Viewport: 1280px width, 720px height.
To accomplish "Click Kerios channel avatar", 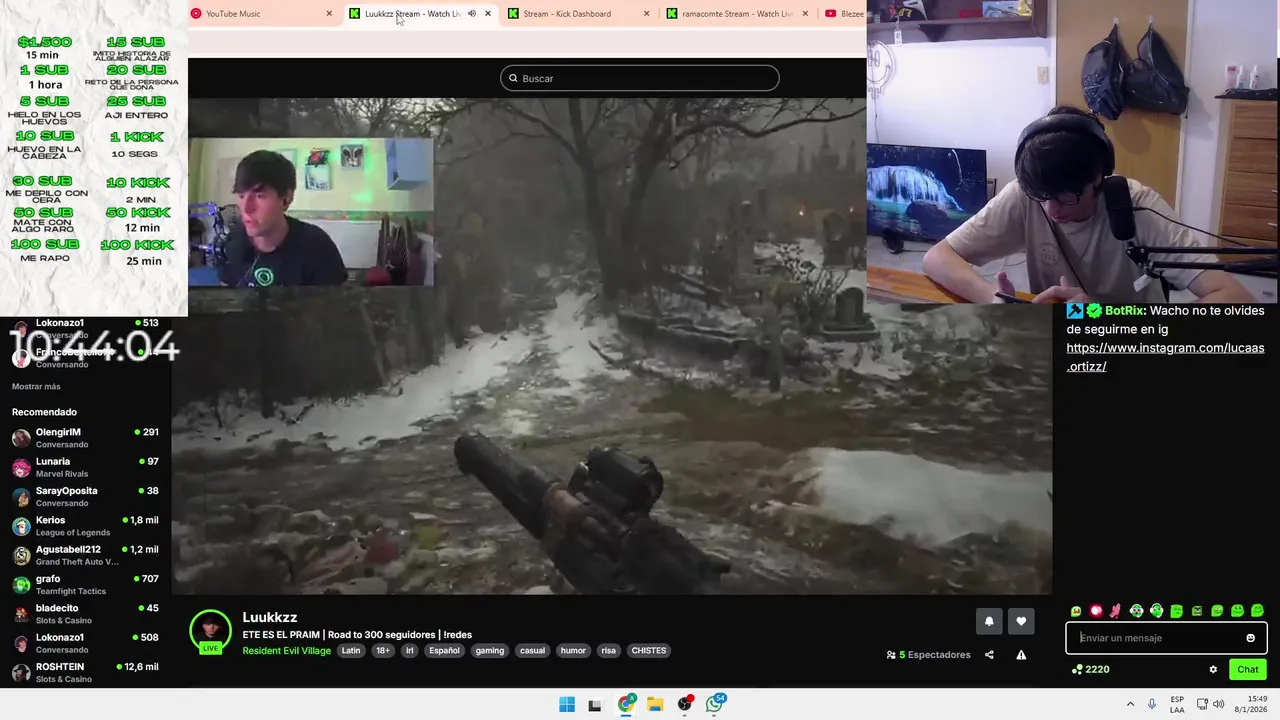I will point(21,526).
